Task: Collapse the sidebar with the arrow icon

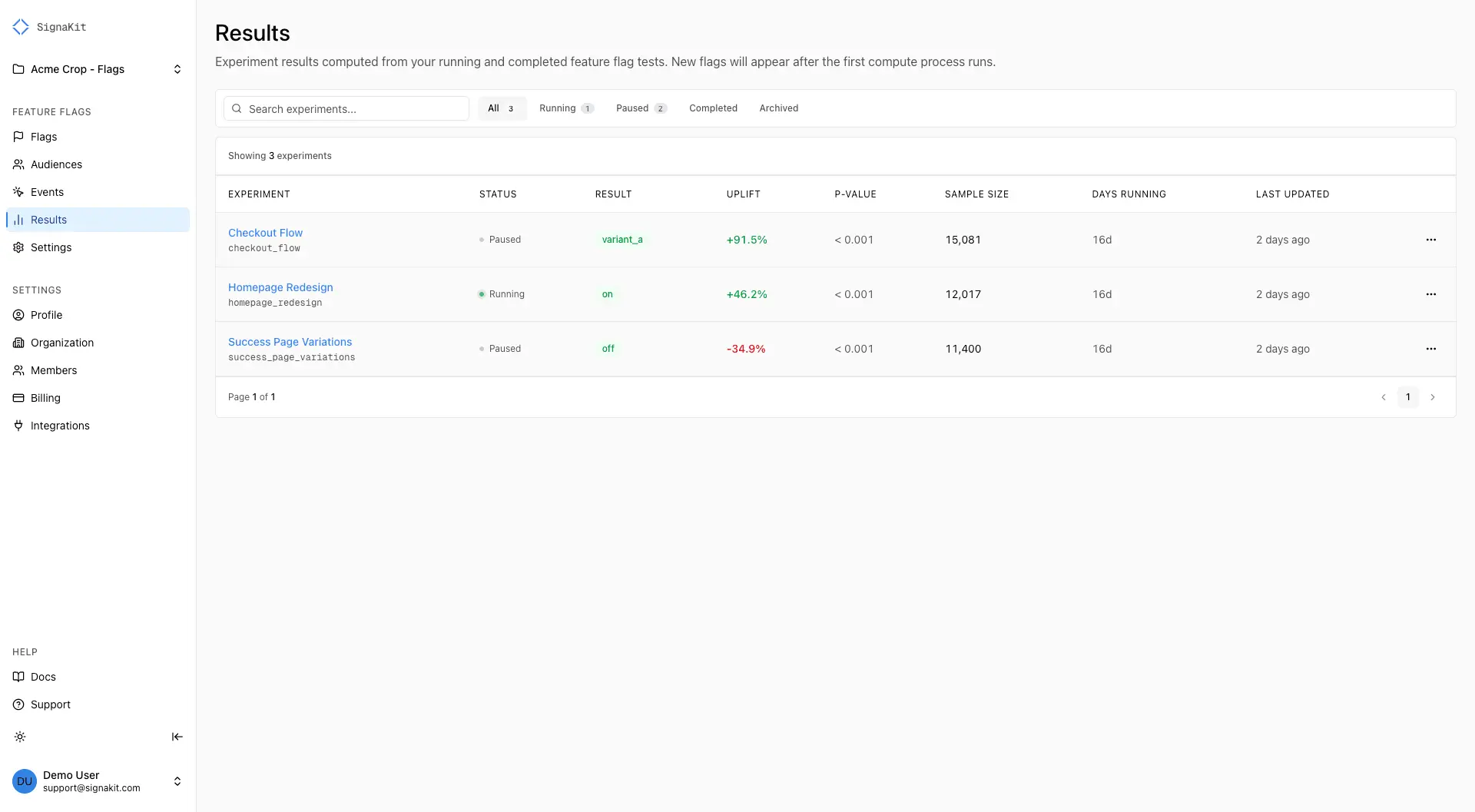Action: coord(177,737)
